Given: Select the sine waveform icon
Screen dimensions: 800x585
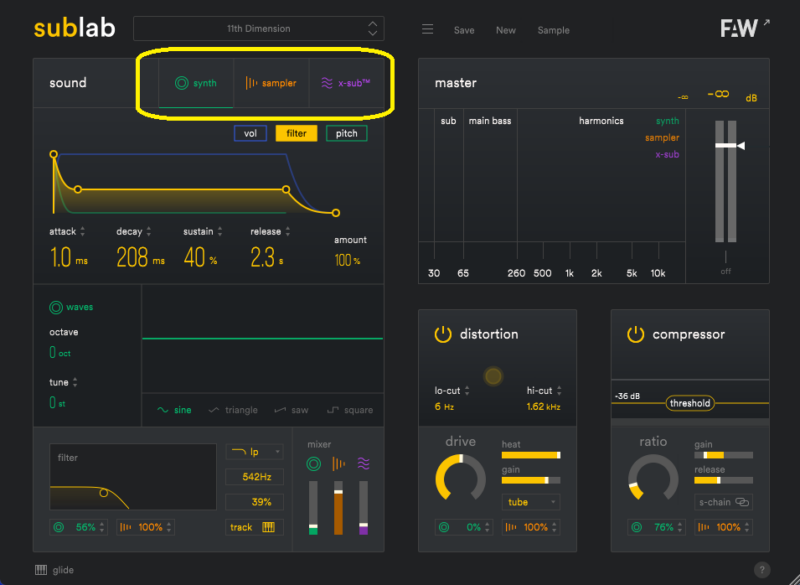Looking at the screenshot, I should coord(163,410).
